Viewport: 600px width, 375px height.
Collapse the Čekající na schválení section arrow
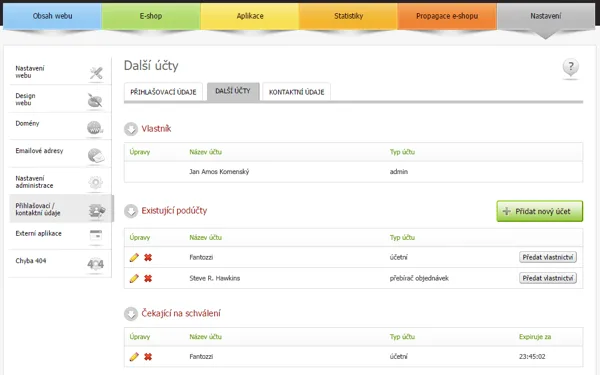[x=131, y=314]
